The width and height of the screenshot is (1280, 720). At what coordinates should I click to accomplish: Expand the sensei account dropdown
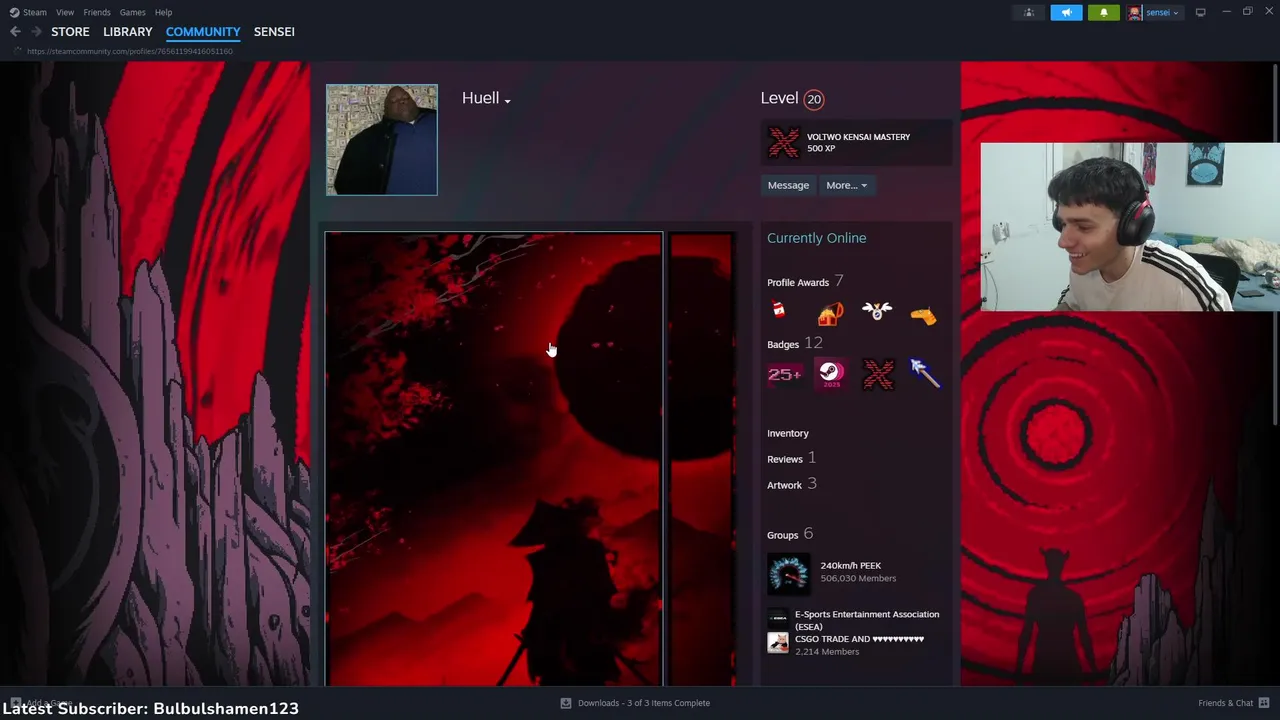point(1162,12)
